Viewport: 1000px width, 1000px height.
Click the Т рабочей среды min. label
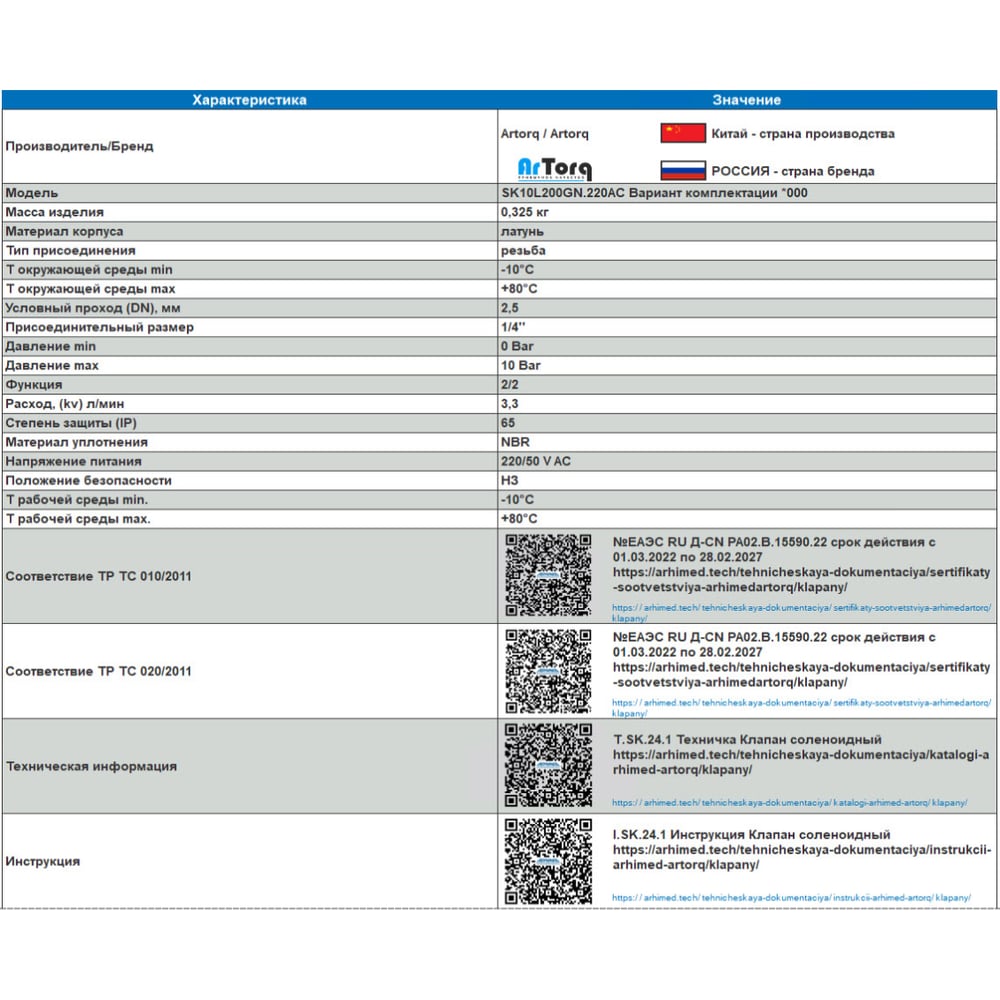77,499
